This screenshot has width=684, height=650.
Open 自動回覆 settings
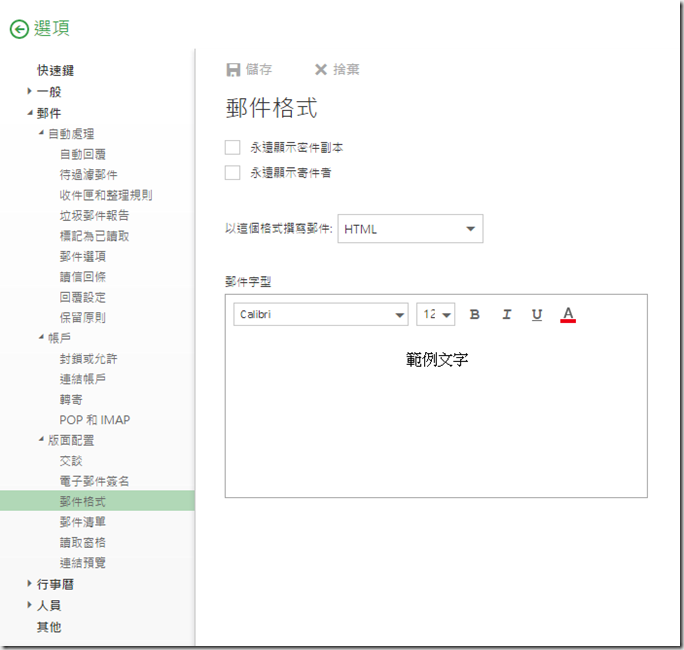(82, 154)
